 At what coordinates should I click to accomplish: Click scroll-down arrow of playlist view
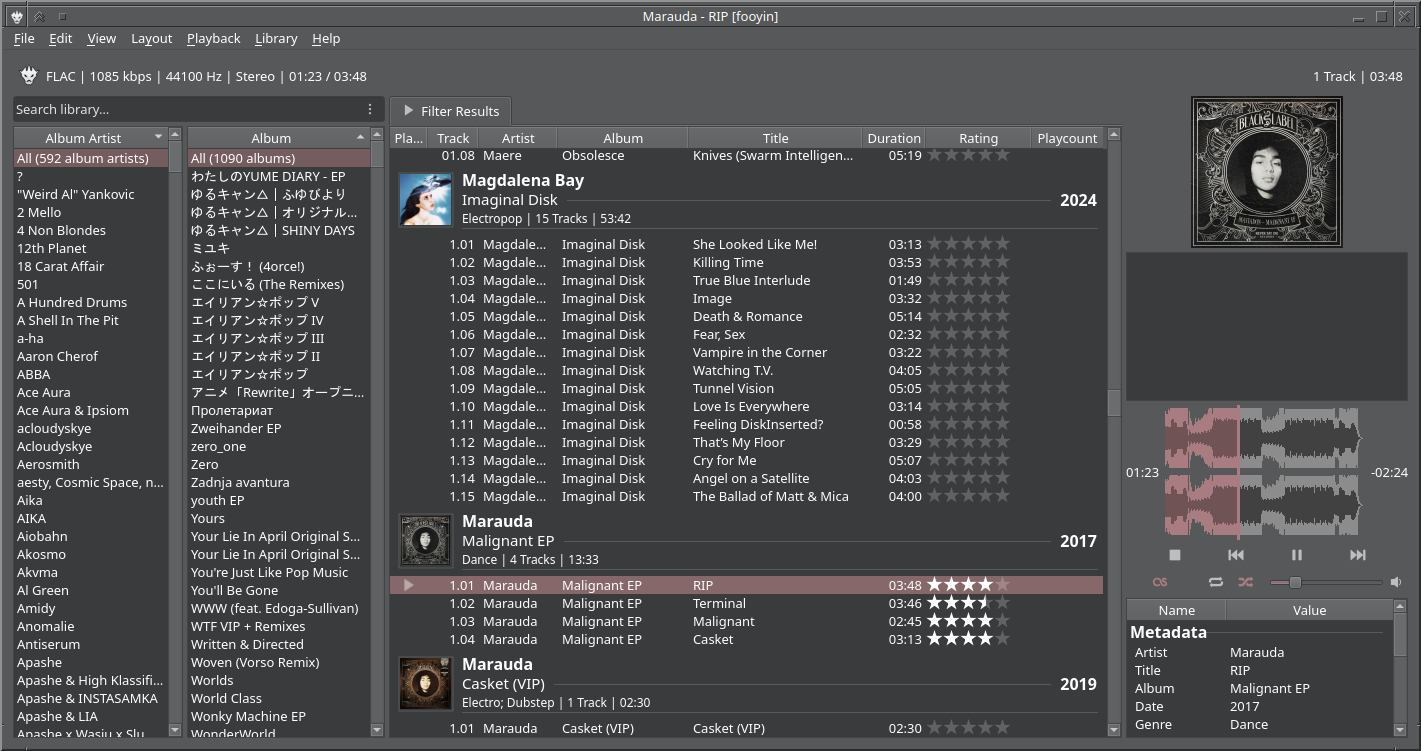click(x=1114, y=731)
